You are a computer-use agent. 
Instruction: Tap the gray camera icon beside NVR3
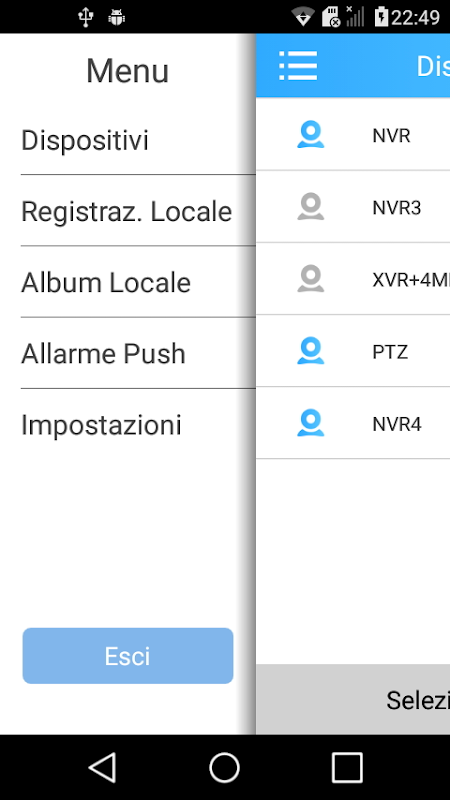[x=311, y=207]
